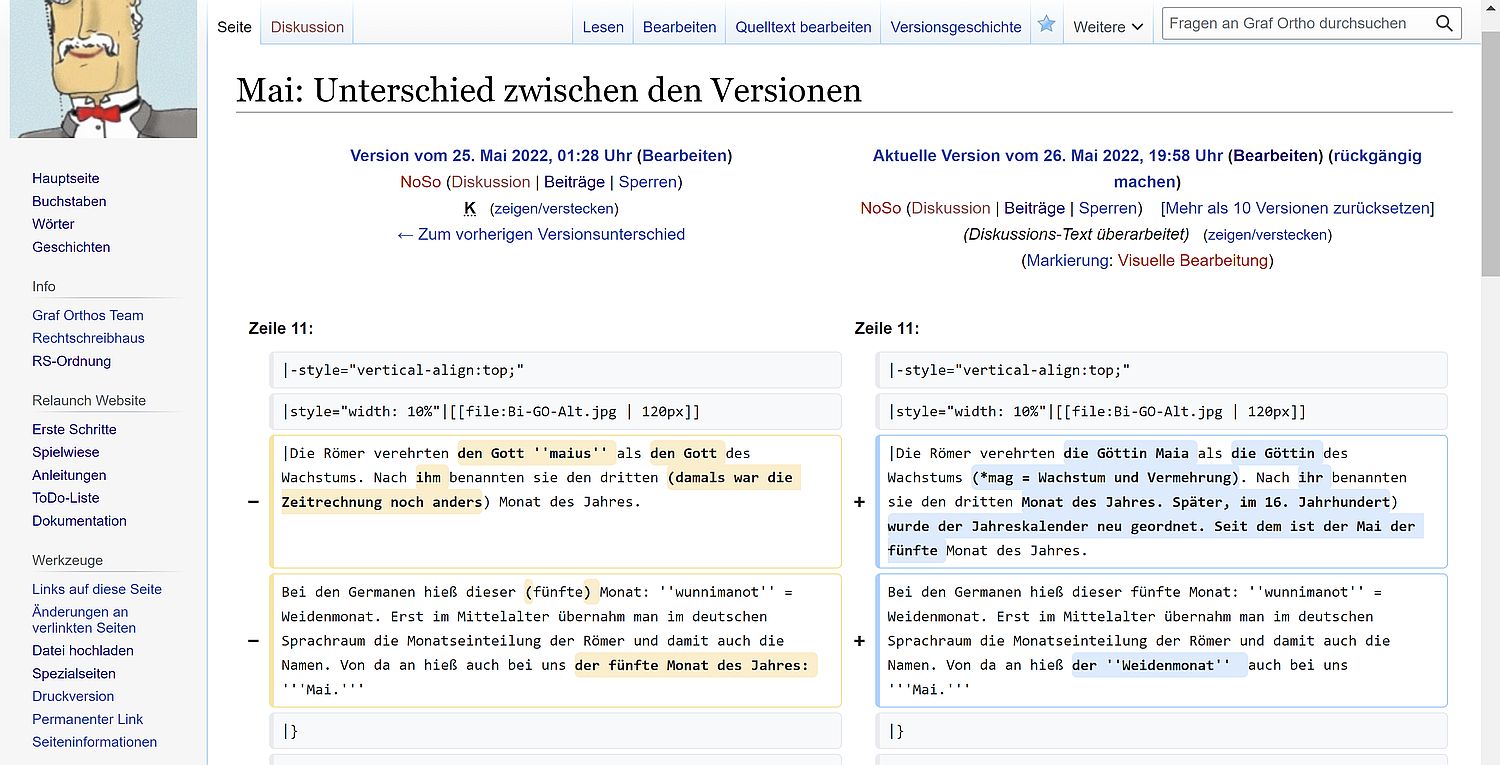The image size is (1500, 765).
Task: Open Spezialseiten in sidebar tools
Action: coord(74,673)
